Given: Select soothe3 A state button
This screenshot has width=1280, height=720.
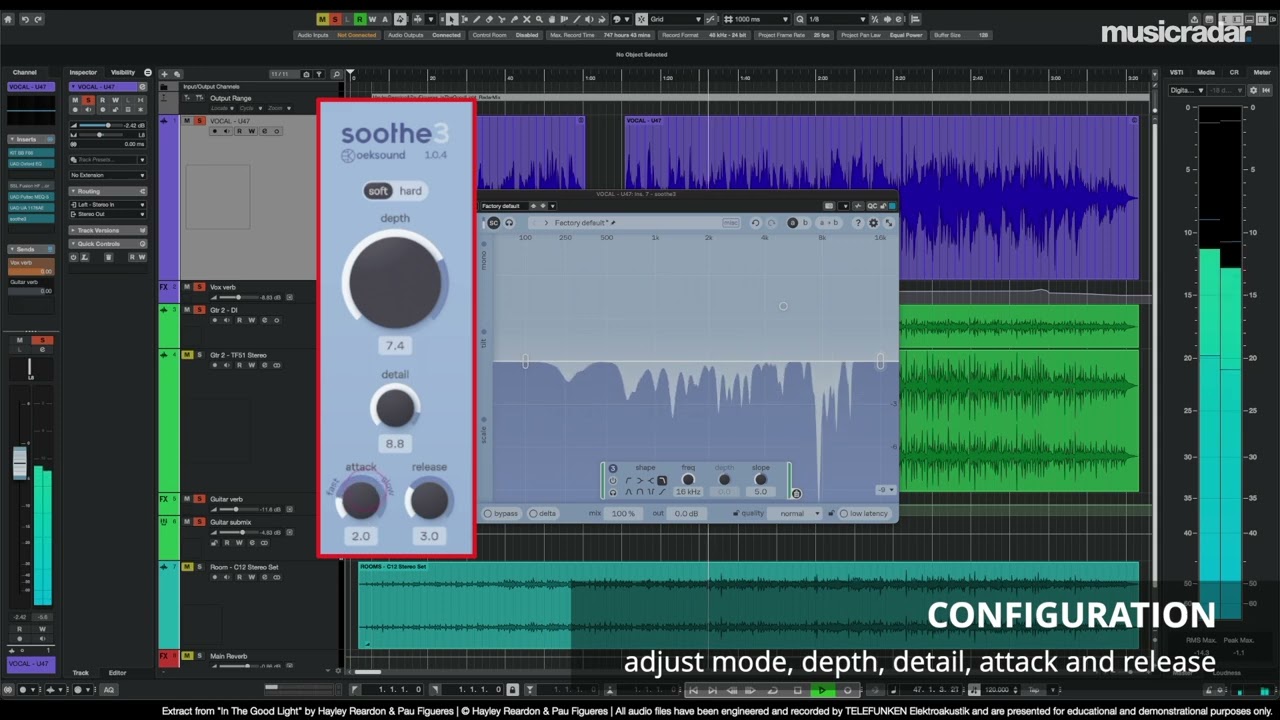Looking at the screenshot, I should [792, 223].
